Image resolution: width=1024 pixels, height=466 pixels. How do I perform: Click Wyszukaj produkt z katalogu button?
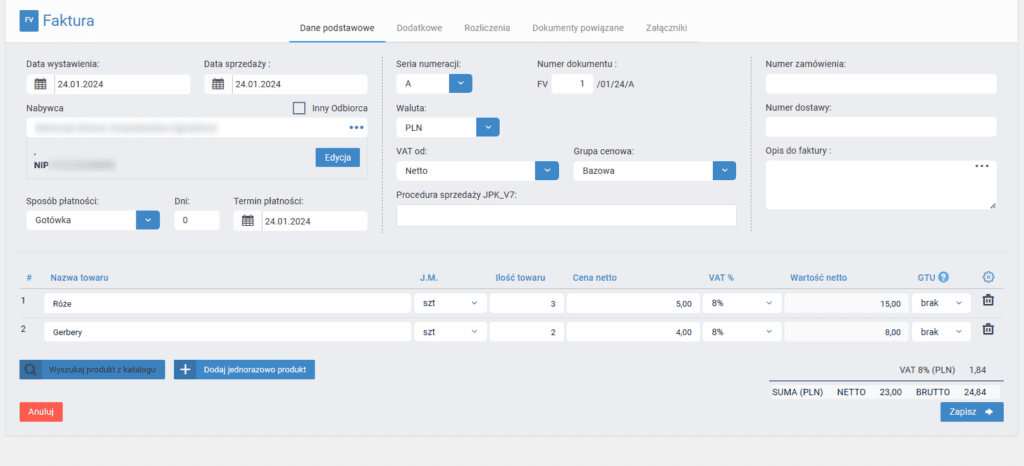(92, 370)
